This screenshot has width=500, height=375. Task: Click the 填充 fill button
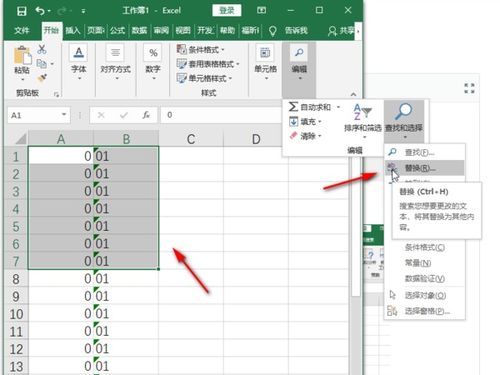click(x=305, y=122)
